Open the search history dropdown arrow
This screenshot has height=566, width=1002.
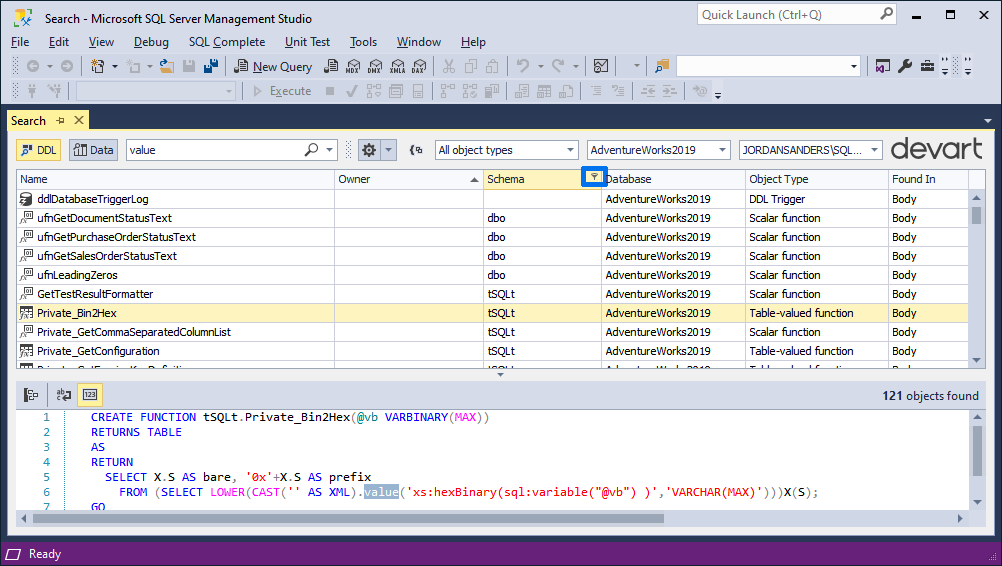(329, 150)
